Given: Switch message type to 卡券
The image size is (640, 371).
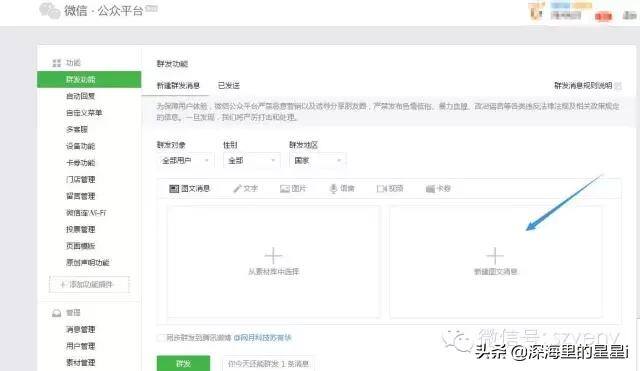Looking at the screenshot, I should pyautogui.click(x=438, y=189).
